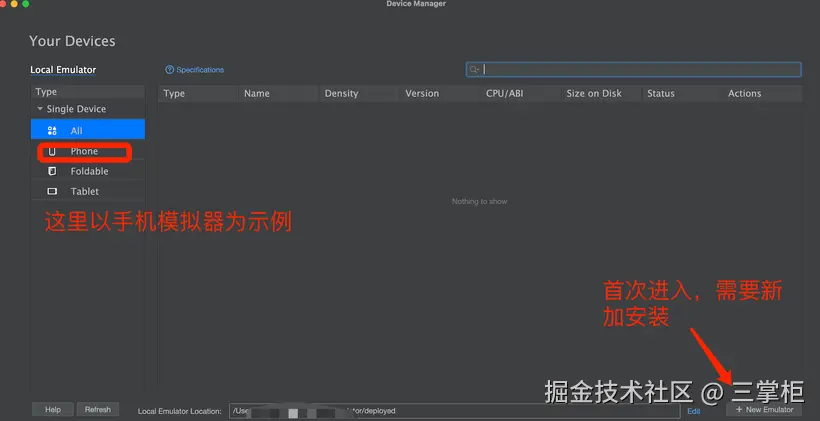The width and height of the screenshot is (820, 421).
Task: Sort by Size on Disk column
Action: click(x=601, y=93)
